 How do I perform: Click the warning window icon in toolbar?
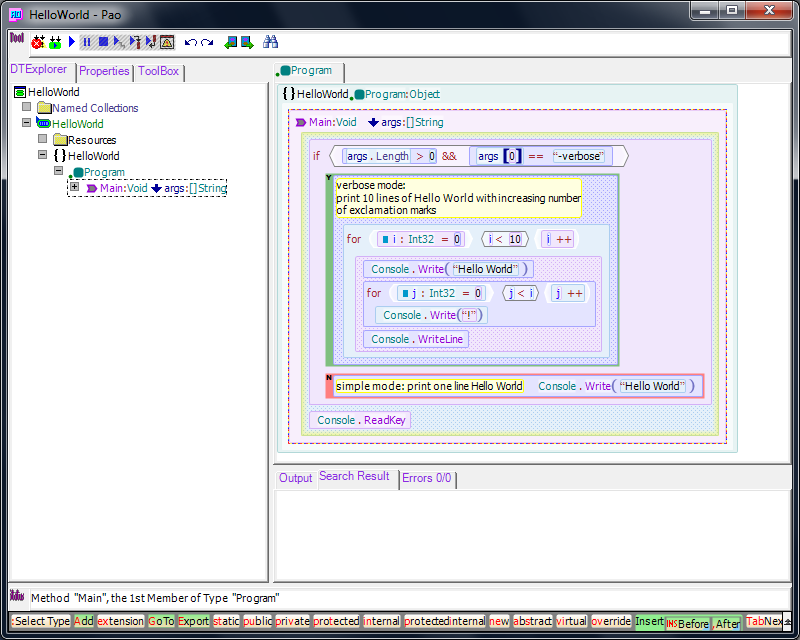click(167, 42)
